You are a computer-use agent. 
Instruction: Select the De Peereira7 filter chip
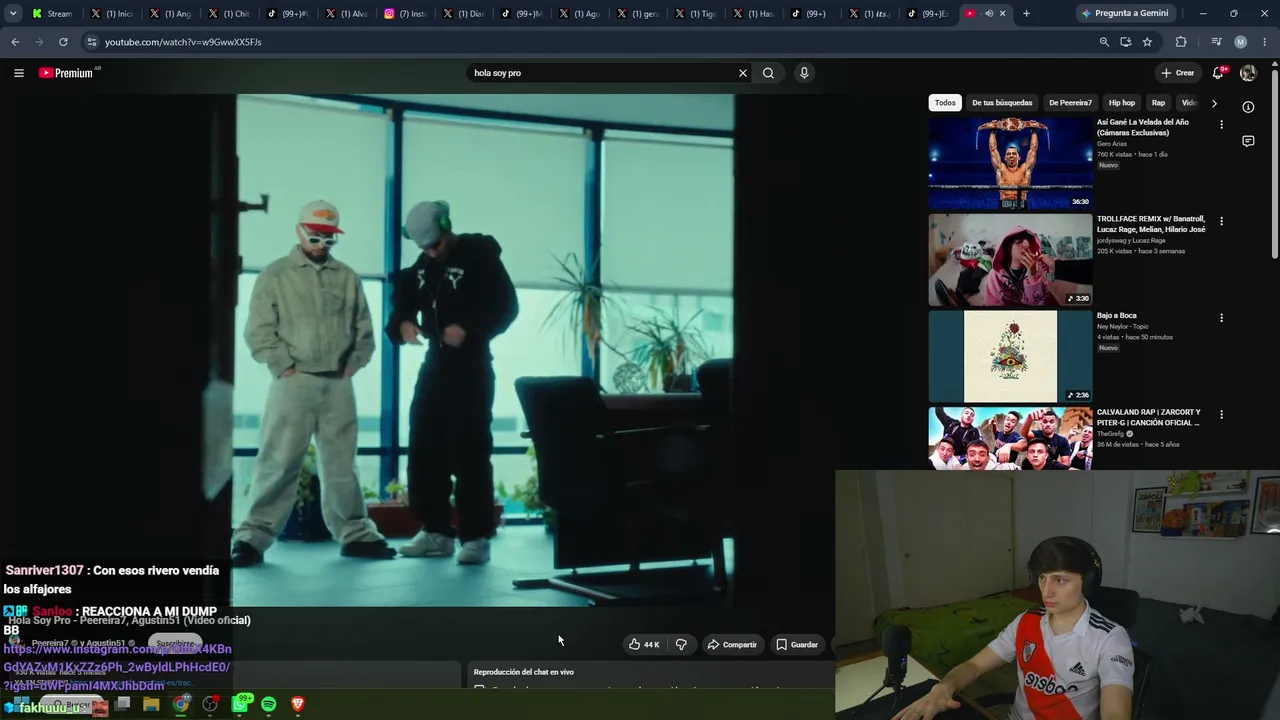click(1070, 103)
